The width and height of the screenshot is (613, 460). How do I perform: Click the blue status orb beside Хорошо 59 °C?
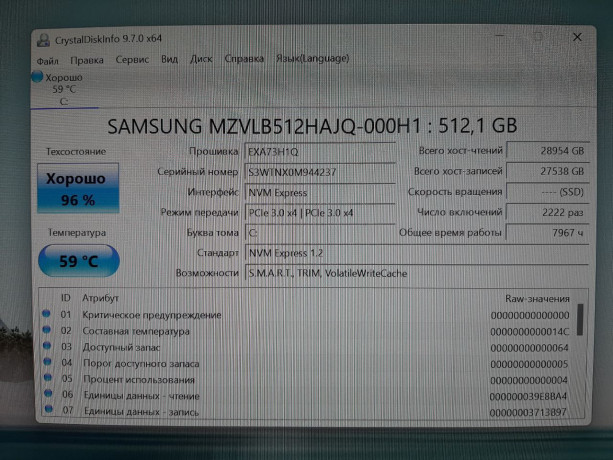(37, 76)
